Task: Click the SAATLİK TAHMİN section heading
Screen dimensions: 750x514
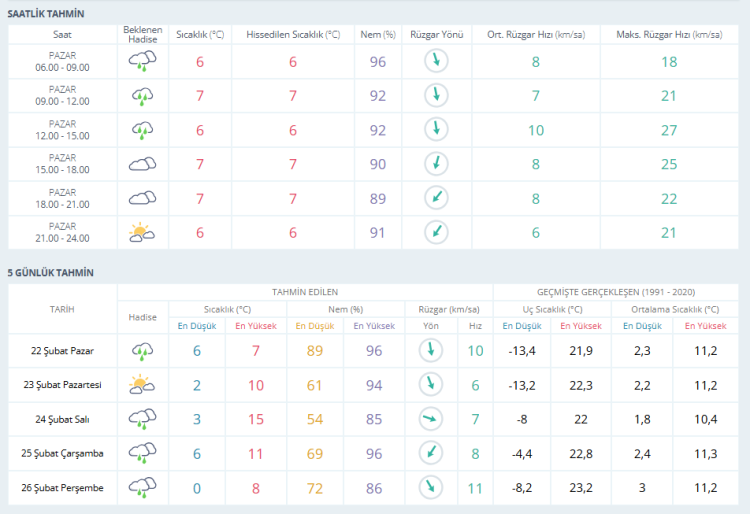Action: click(46, 14)
